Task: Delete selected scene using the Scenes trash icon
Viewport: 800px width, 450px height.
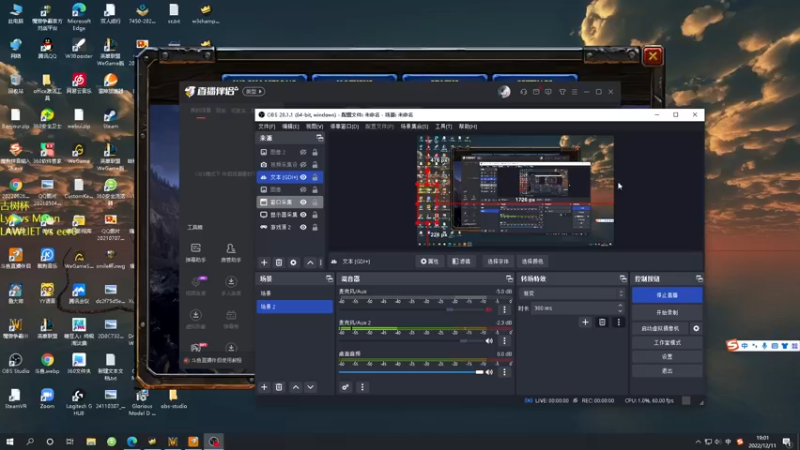Action: (x=279, y=387)
